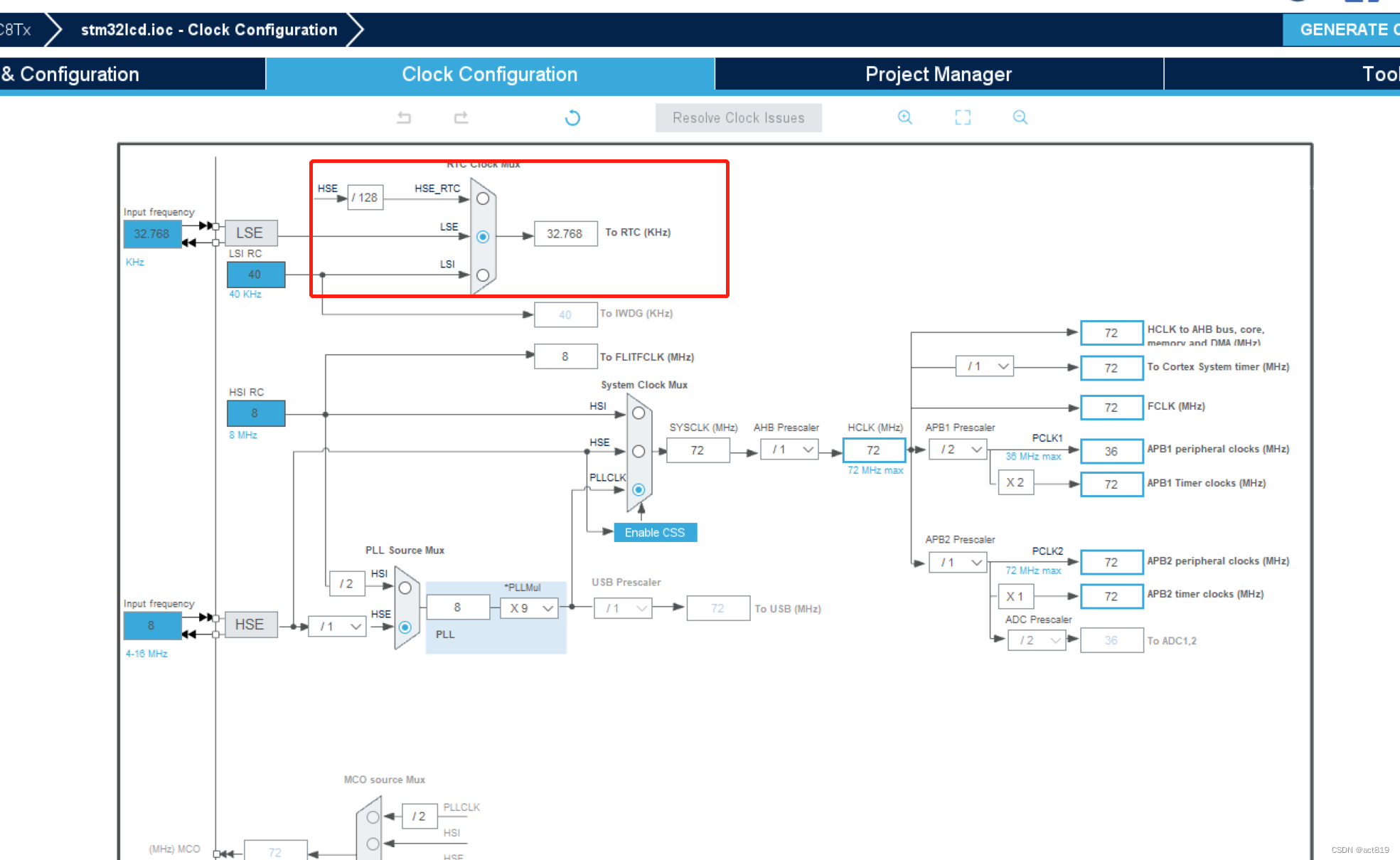Screen dimensions: 1400x860
Task: Zoom in on the clock diagram
Action: tap(904, 117)
